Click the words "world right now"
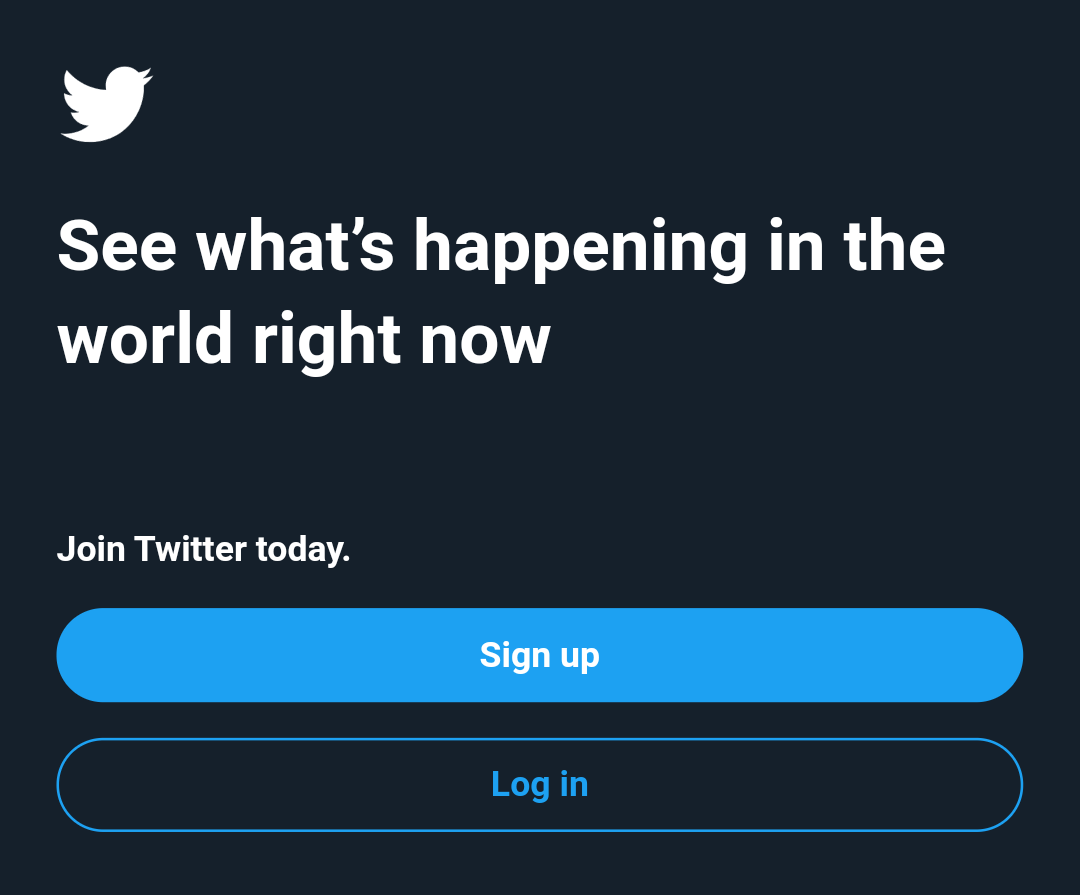This screenshot has height=895, width=1080. click(x=304, y=340)
